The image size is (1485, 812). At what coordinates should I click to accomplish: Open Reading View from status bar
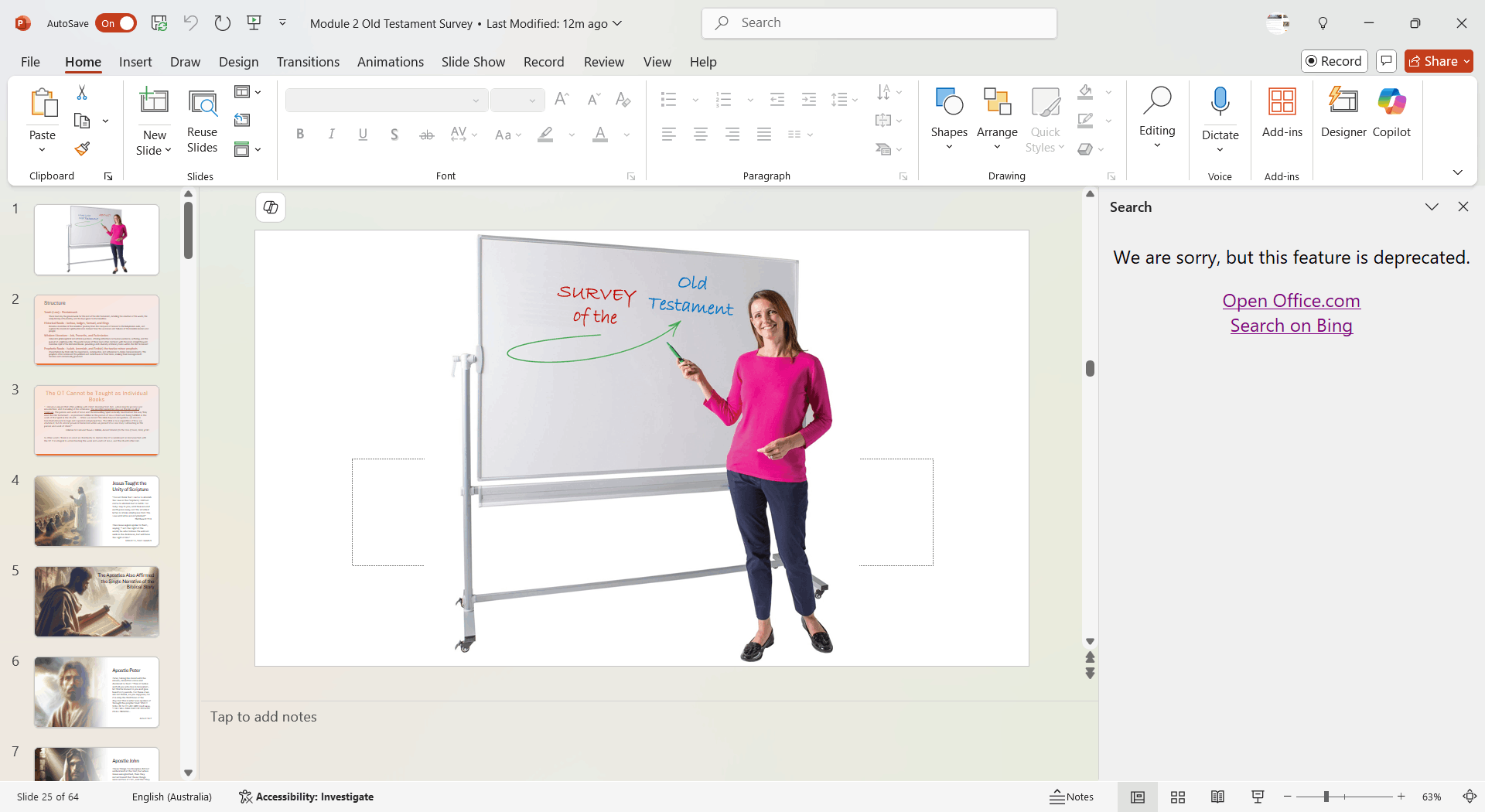1217,797
